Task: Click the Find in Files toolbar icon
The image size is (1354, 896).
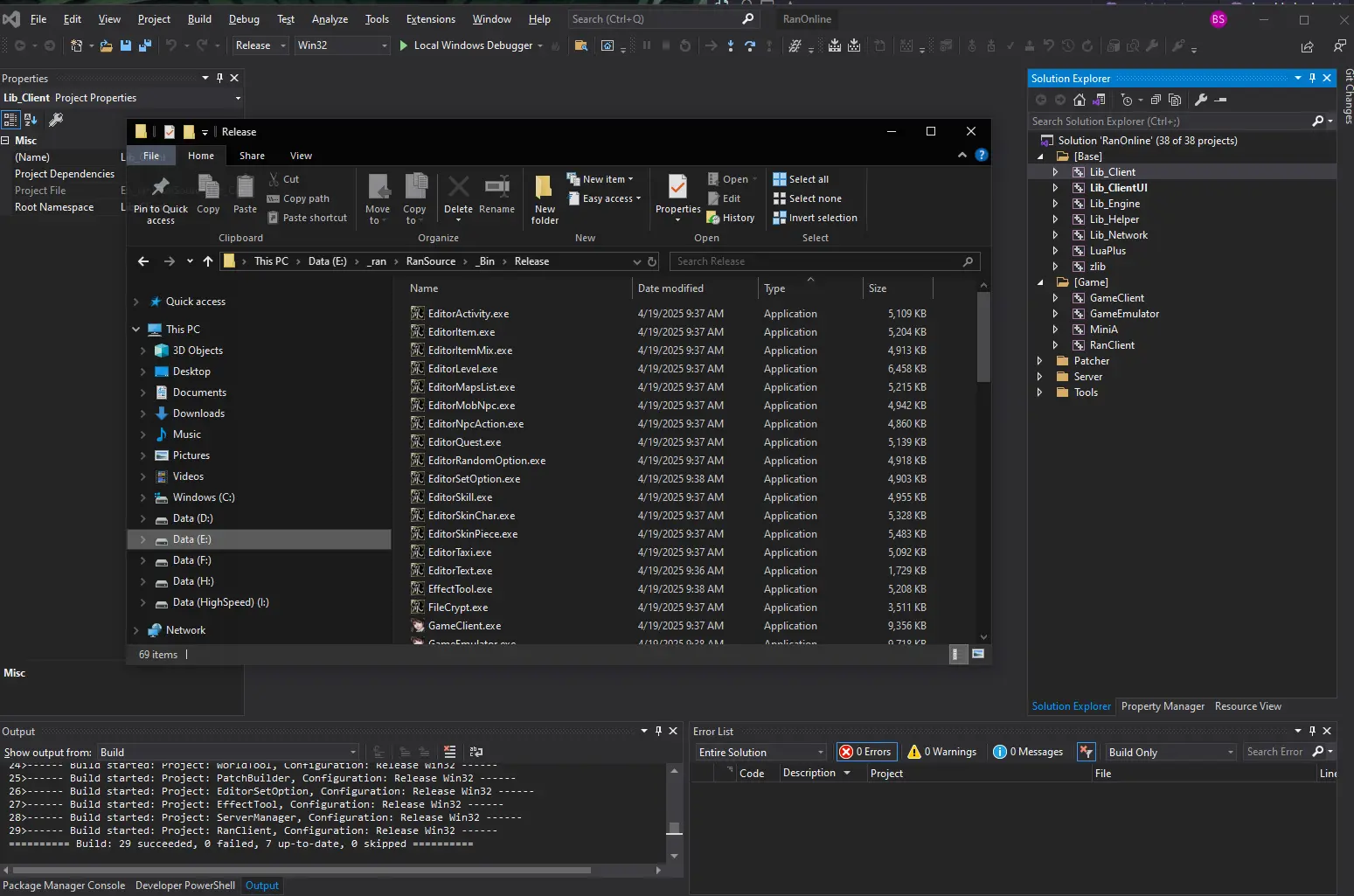Action: (x=580, y=45)
